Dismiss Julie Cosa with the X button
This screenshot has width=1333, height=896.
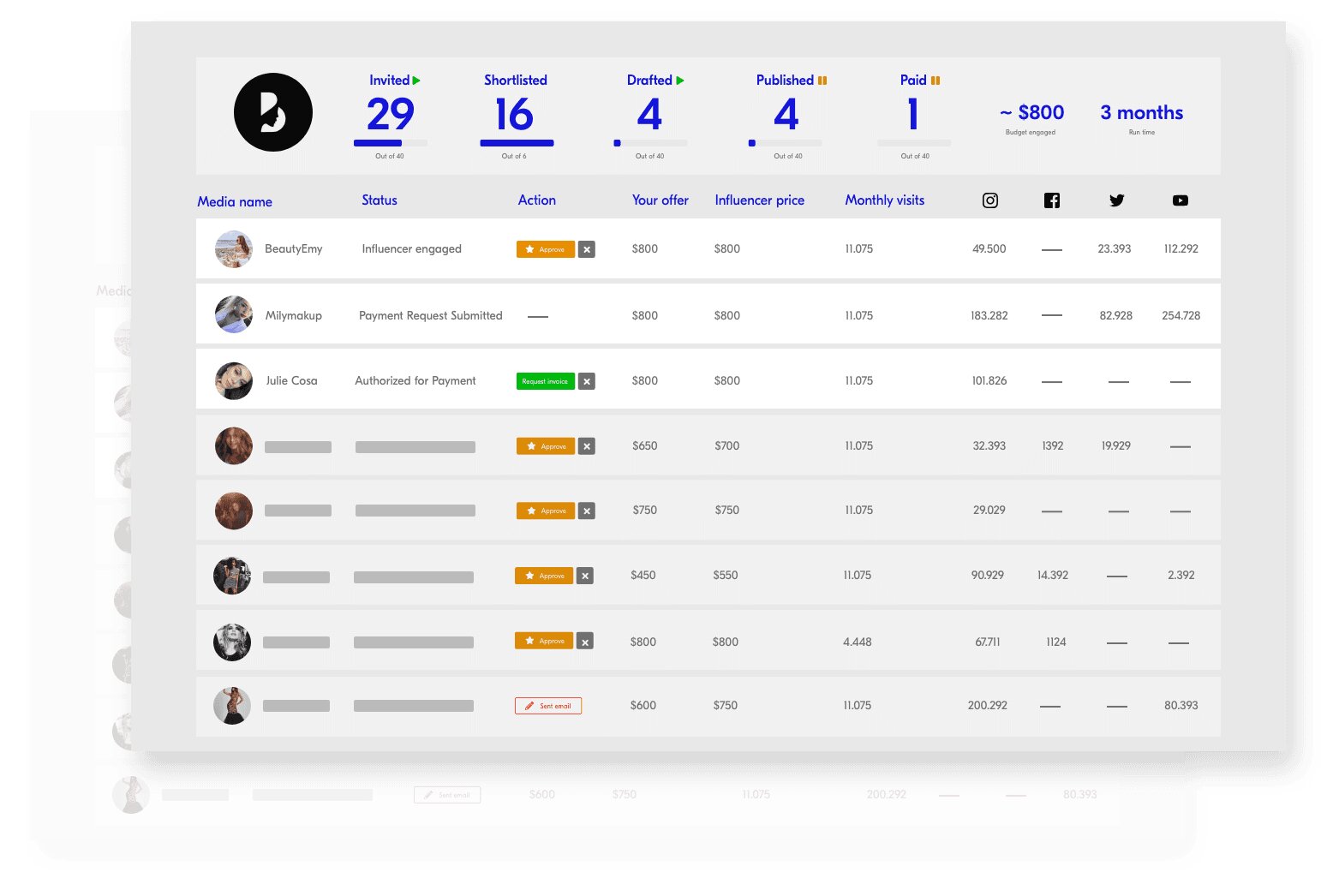(x=587, y=381)
